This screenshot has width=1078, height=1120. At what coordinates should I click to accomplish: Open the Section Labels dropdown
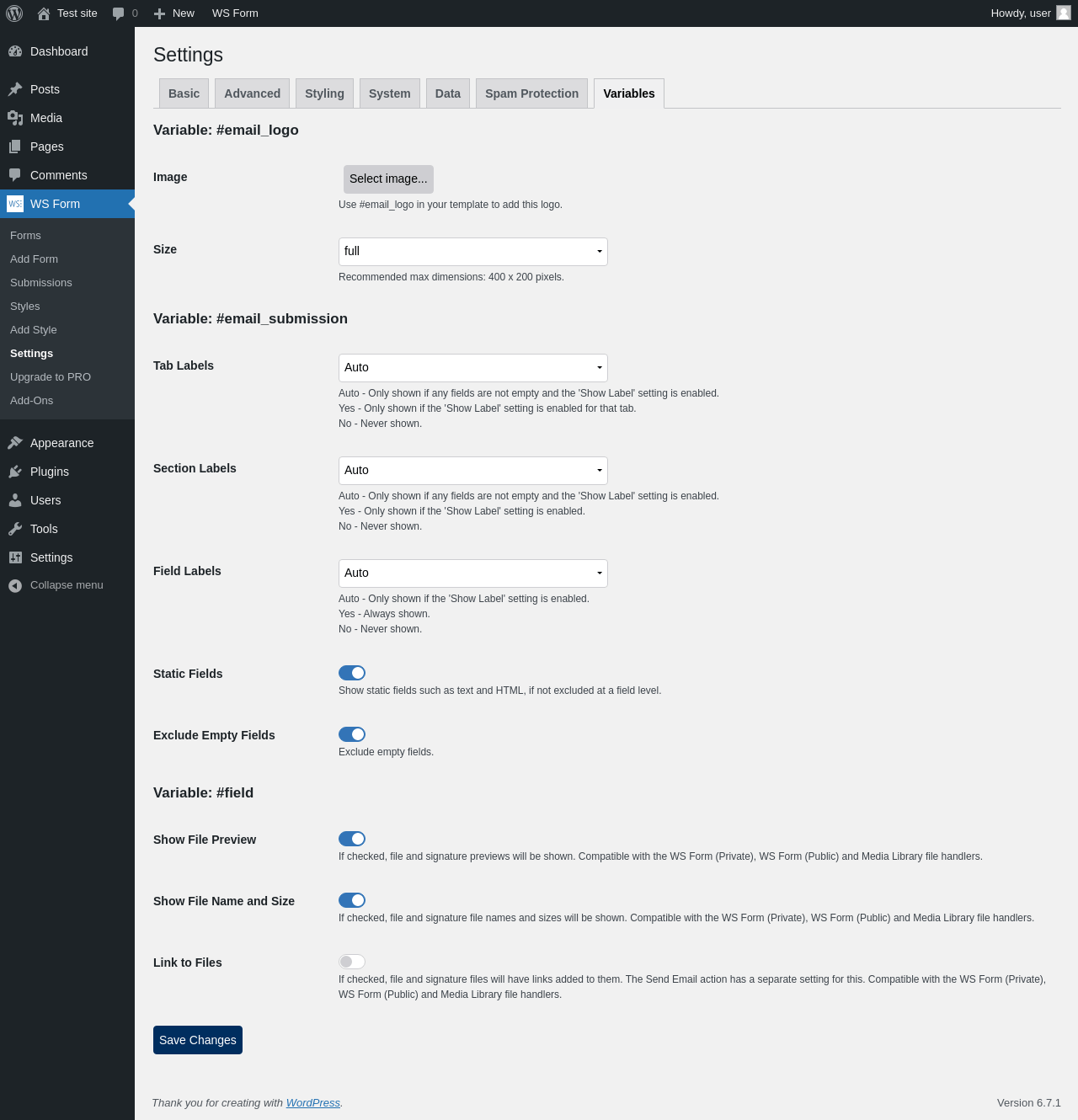coord(473,471)
